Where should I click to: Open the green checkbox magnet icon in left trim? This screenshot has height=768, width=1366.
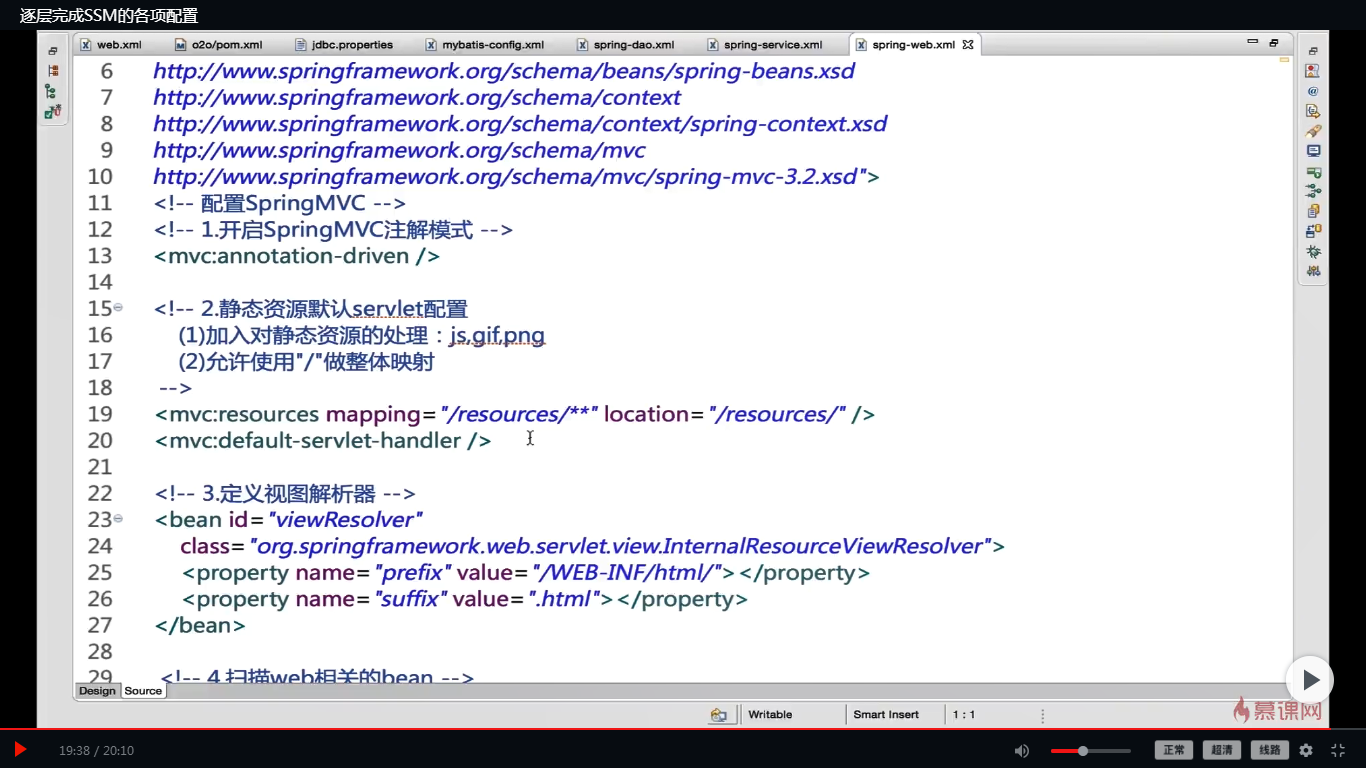[53, 111]
